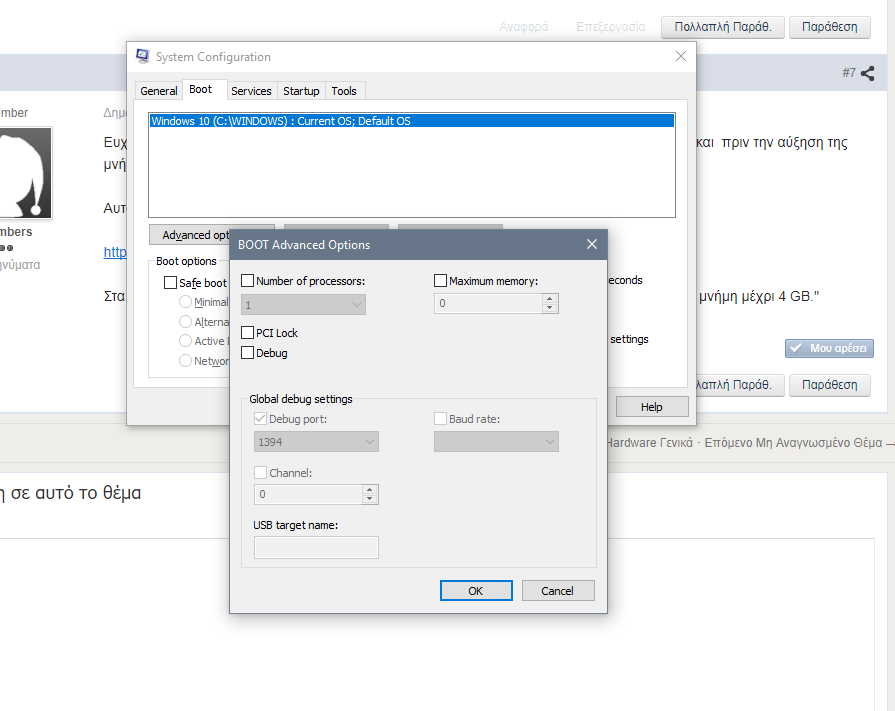Decrease the Channel spinner value

pyautogui.click(x=369, y=499)
